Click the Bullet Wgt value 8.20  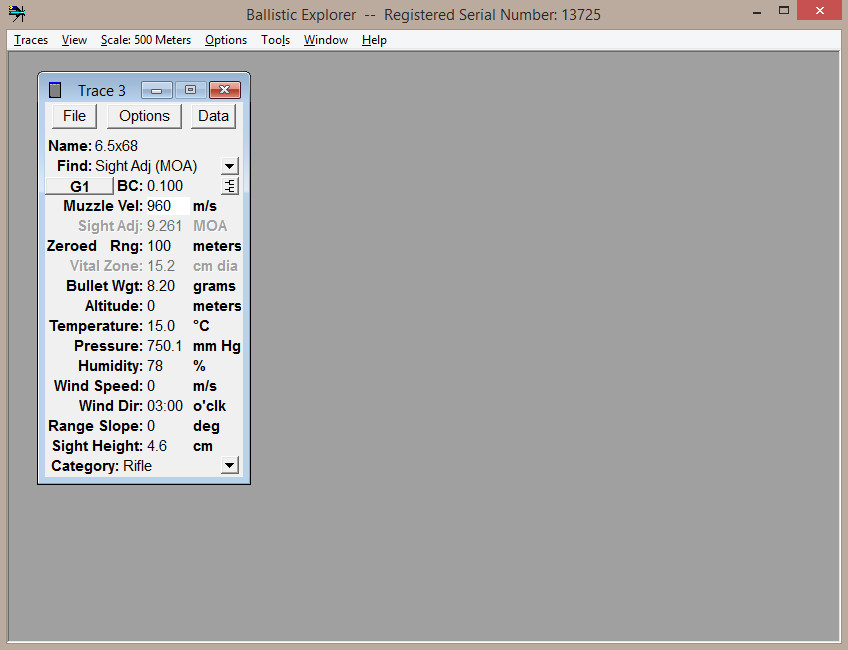pyautogui.click(x=161, y=286)
